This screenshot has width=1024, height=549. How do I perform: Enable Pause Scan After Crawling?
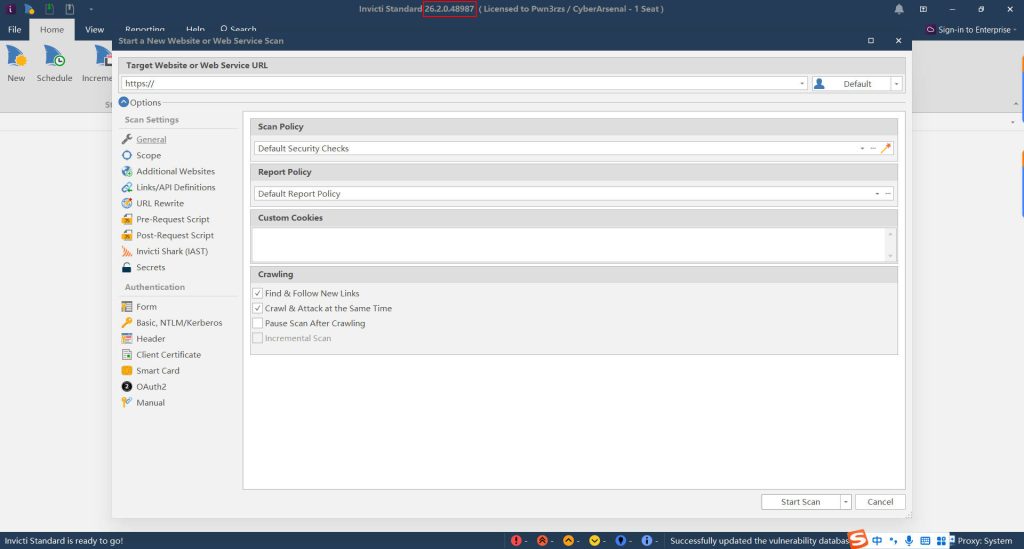(258, 324)
